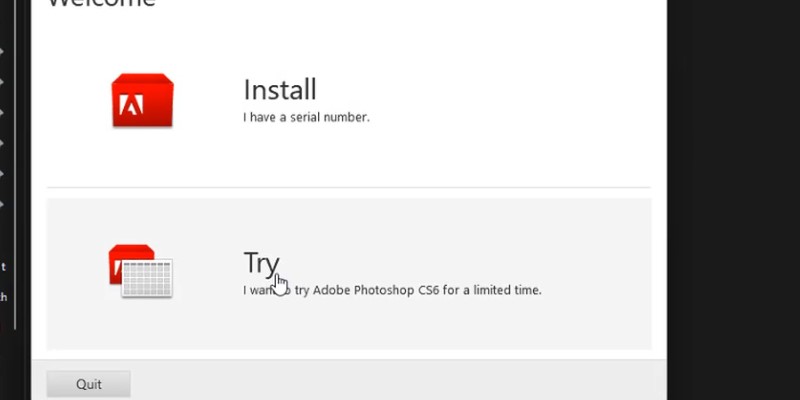Viewport: 800px width, 400px height.
Task: Click the calendar grid on the Try icon
Action: point(147,278)
